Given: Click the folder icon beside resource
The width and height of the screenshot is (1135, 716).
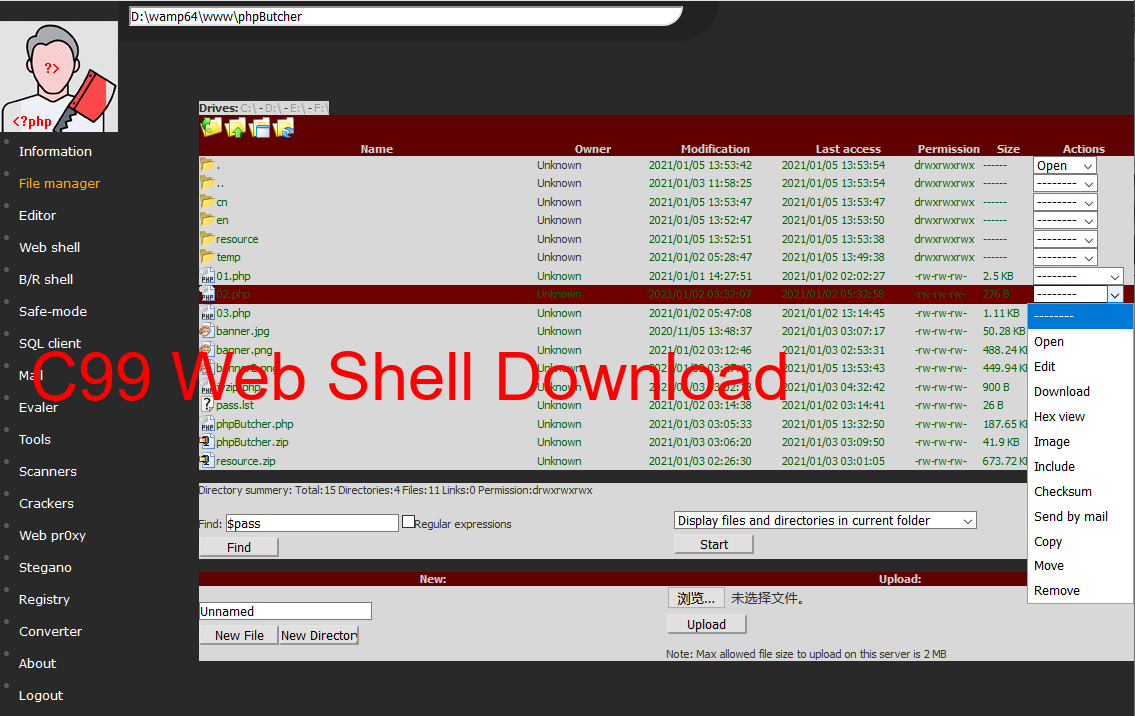Looking at the screenshot, I should coord(208,238).
